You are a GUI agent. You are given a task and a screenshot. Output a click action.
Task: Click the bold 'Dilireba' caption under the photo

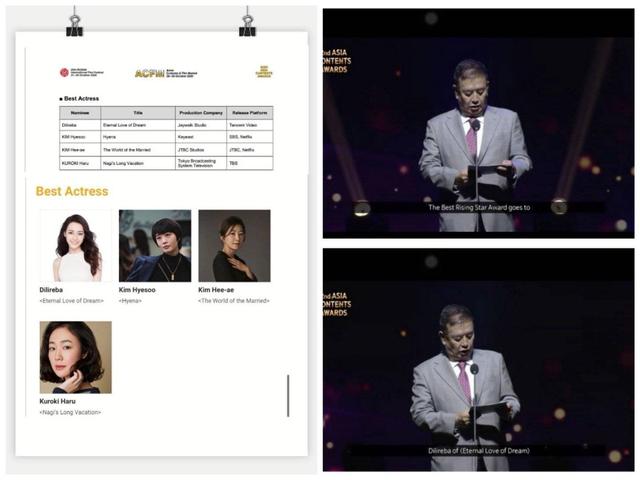51,290
